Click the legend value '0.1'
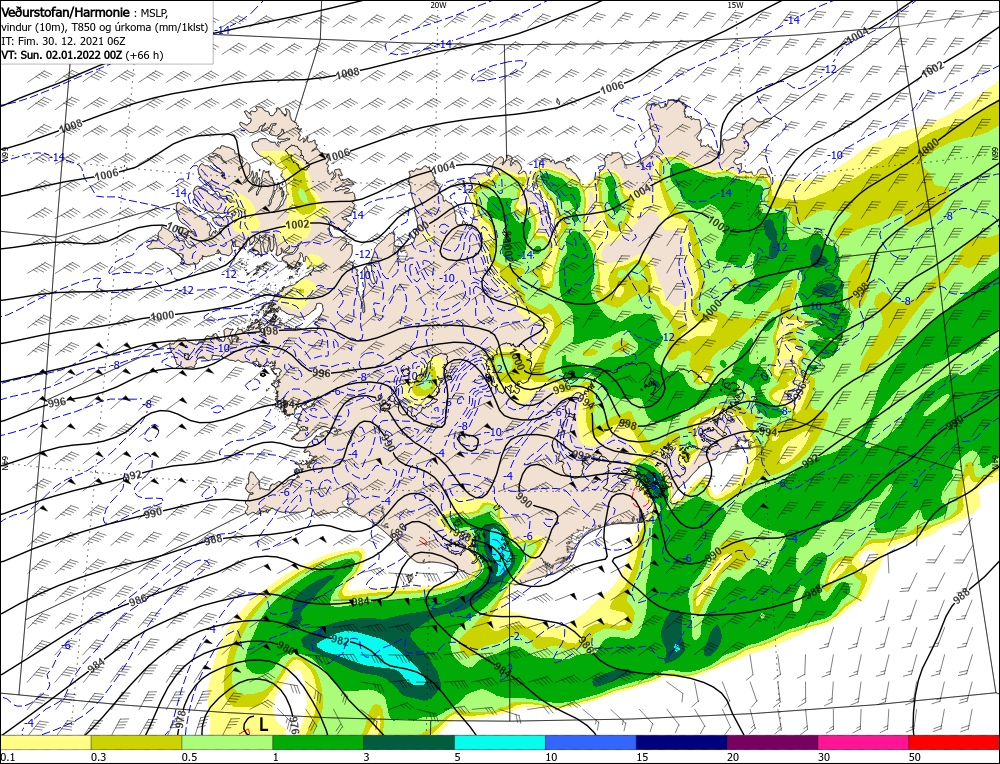 click(x=8, y=756)
